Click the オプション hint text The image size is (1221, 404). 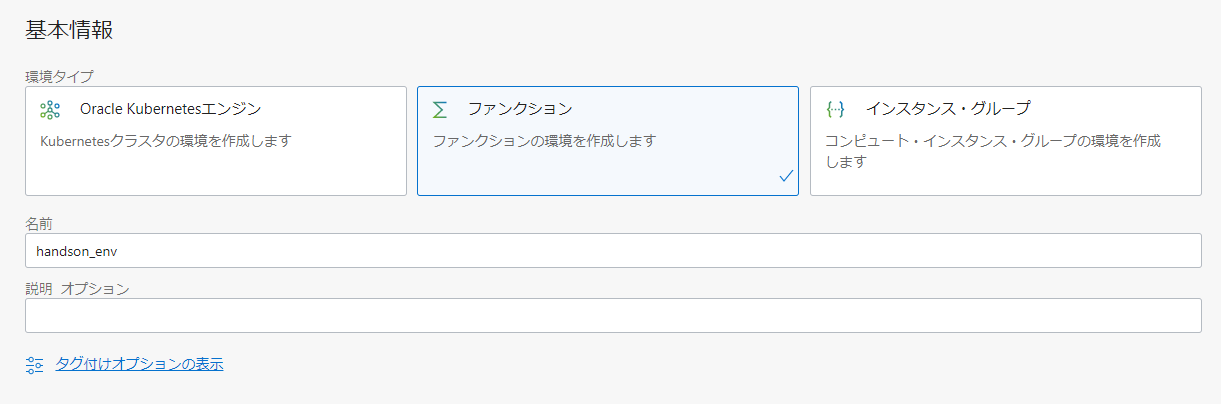[x=95, y=288]
